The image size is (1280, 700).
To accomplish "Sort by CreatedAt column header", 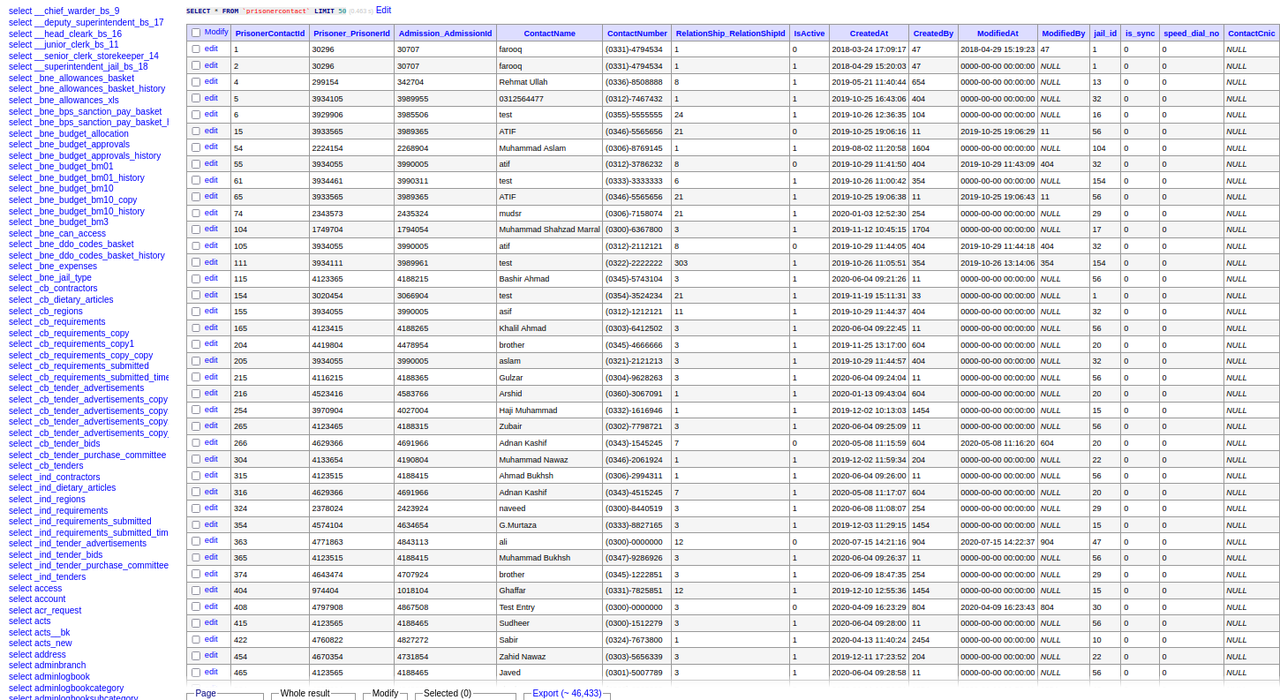I will (x=869, y=33).
